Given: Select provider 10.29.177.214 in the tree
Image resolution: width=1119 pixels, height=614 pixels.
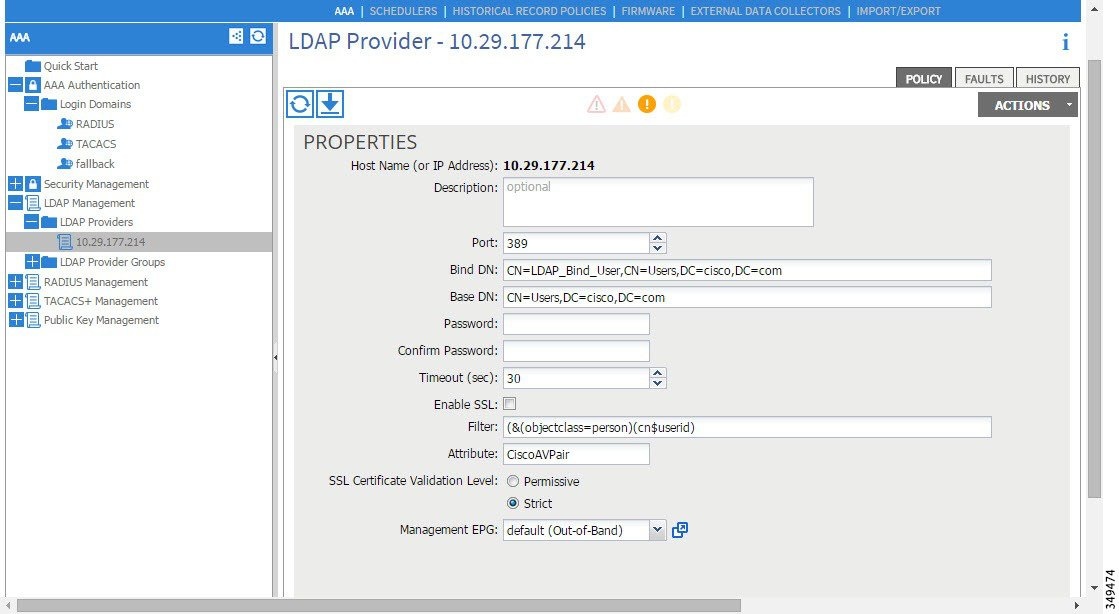Looking at the screenshot, I should click(111, 242).
